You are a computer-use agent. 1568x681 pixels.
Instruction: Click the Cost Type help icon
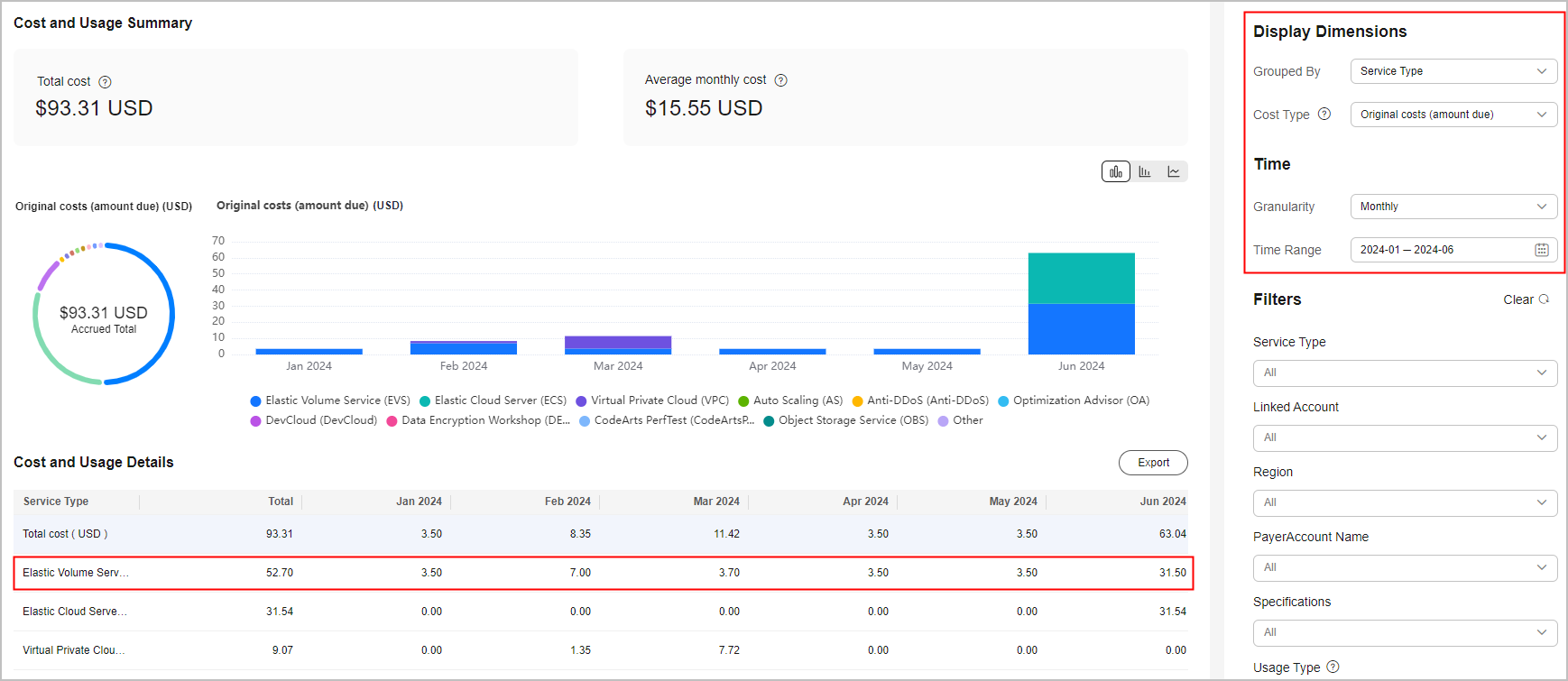[x=1324, y=114]
